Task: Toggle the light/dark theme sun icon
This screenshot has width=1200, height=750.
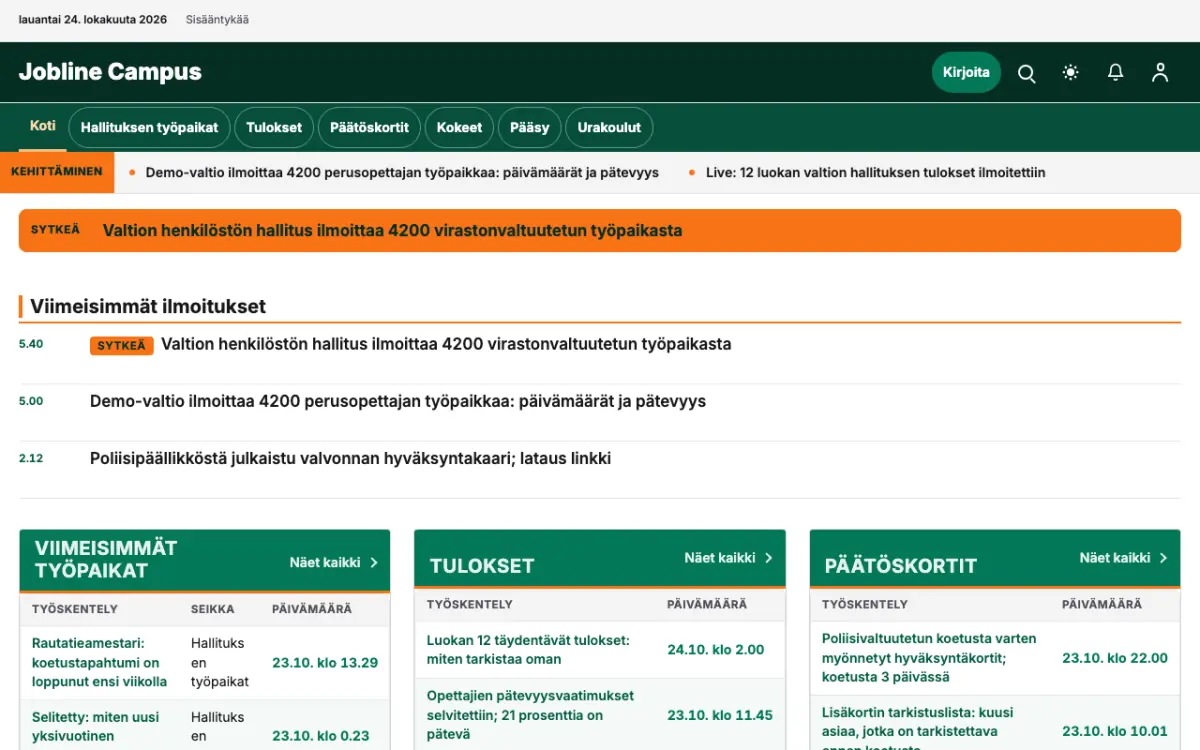Action: click(x=1071, y=73)
